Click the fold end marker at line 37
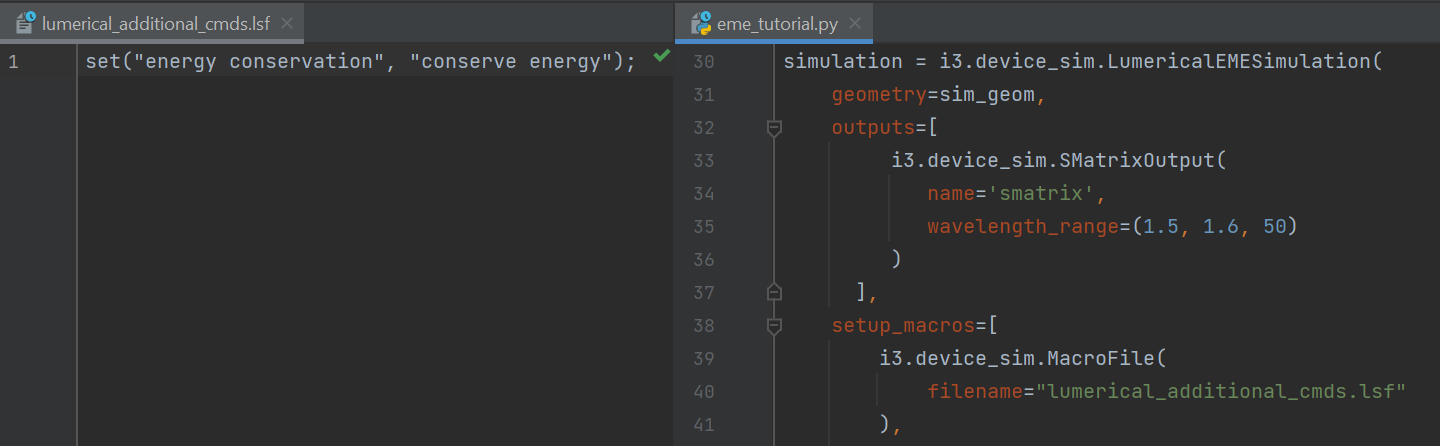1440x446 pixels. click(x=773, y=292)
